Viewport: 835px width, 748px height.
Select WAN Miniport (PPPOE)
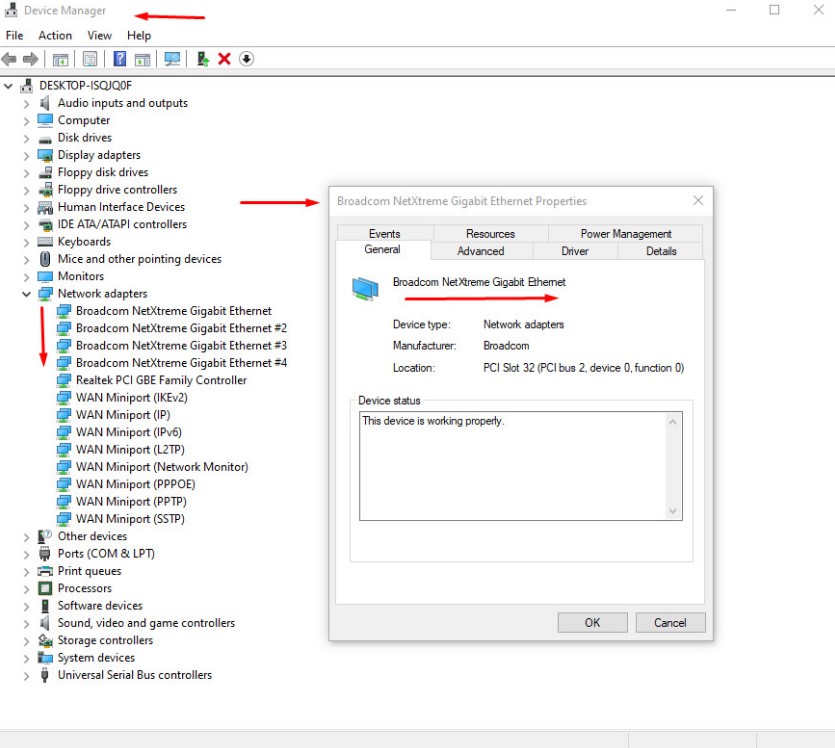(x=135, y=484)
